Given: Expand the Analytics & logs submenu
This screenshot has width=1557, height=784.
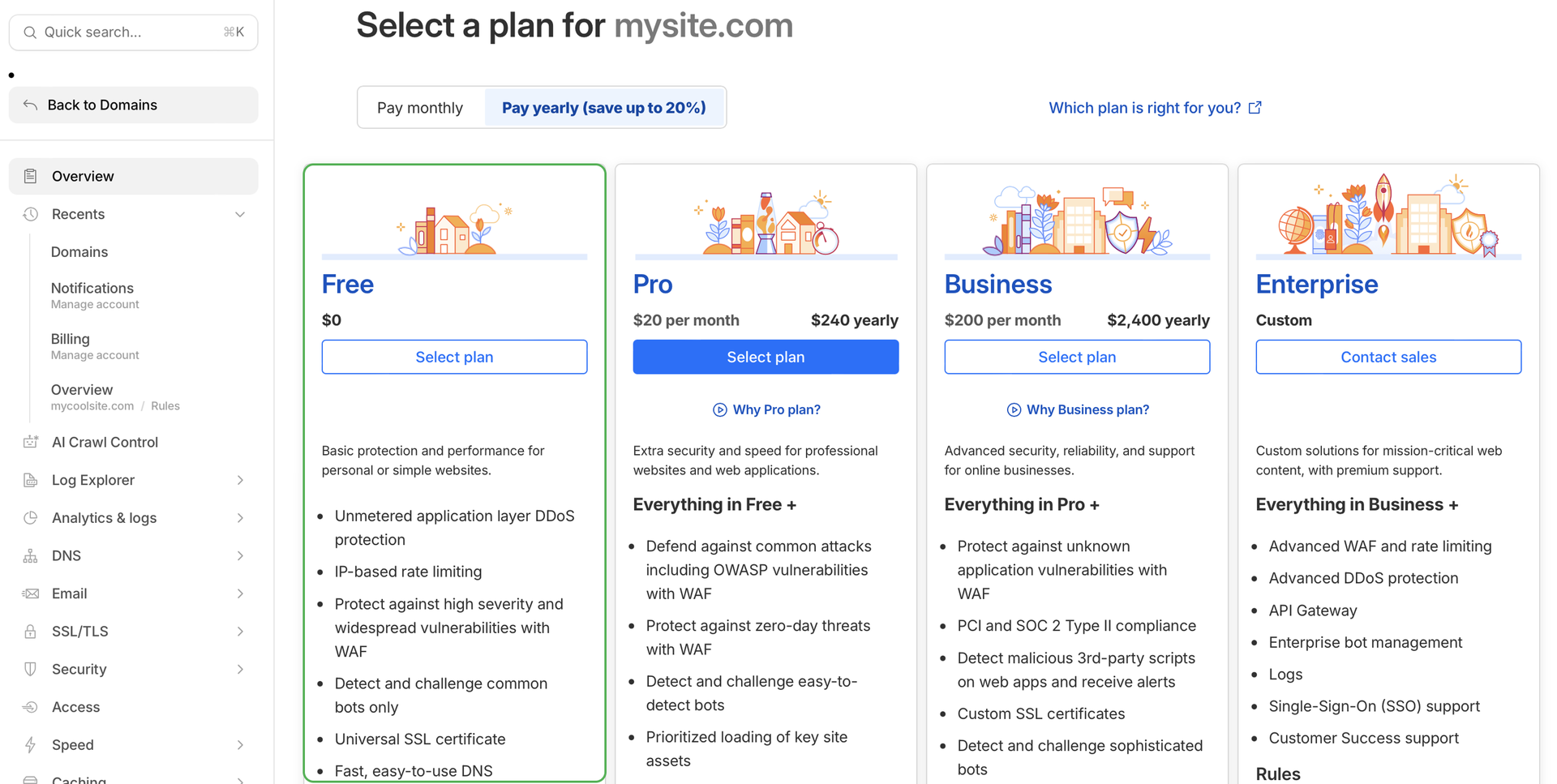Looking at the screenshot, I should point(240,518).
